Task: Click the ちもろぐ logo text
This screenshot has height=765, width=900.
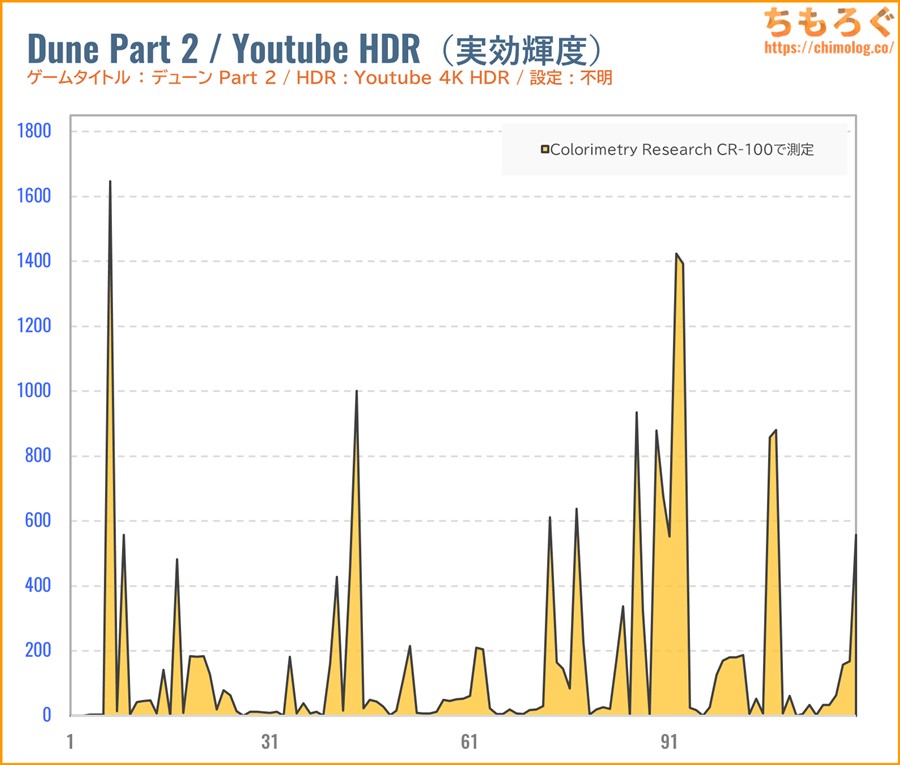Action: (x=829, y=22)
